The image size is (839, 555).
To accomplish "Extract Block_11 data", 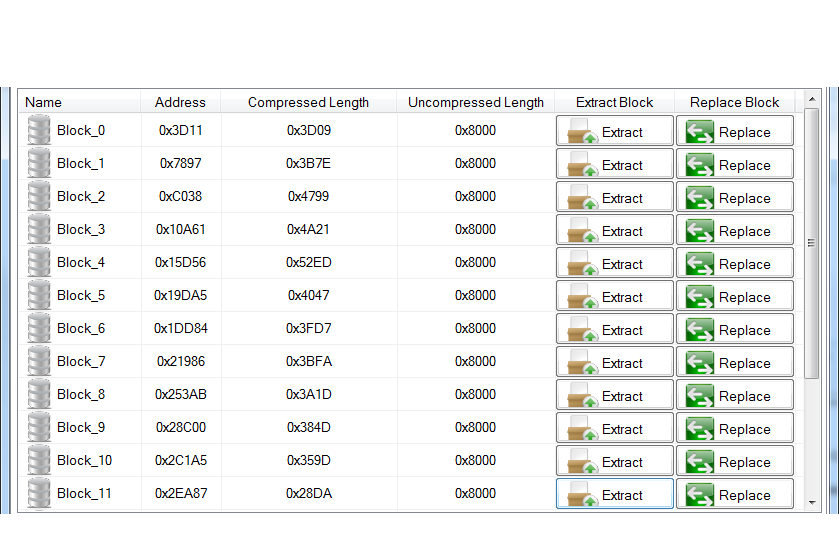I will pos(615,493).
